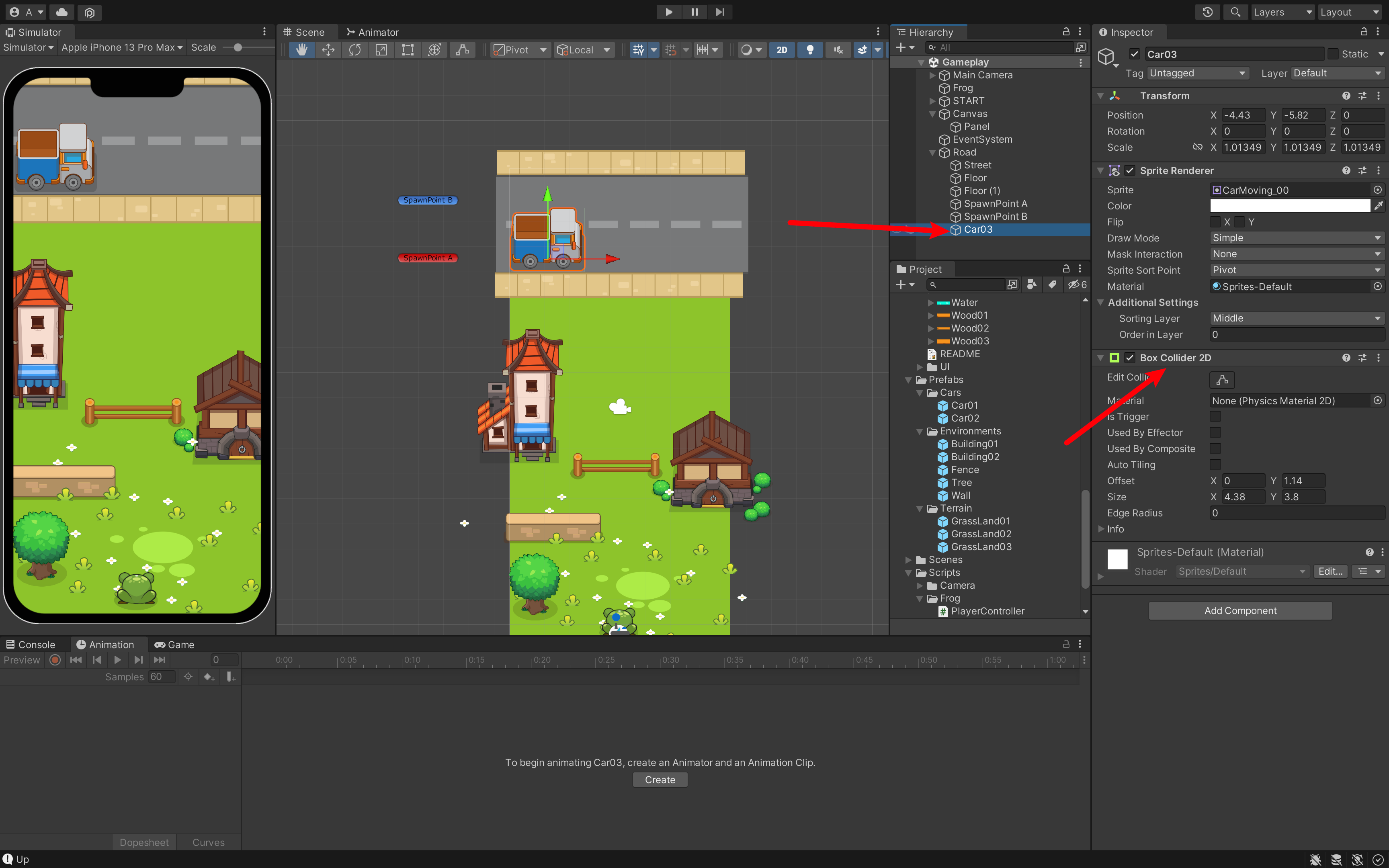Toggle the Static checkbox

pyautogui.click(x=1333, y=54)
